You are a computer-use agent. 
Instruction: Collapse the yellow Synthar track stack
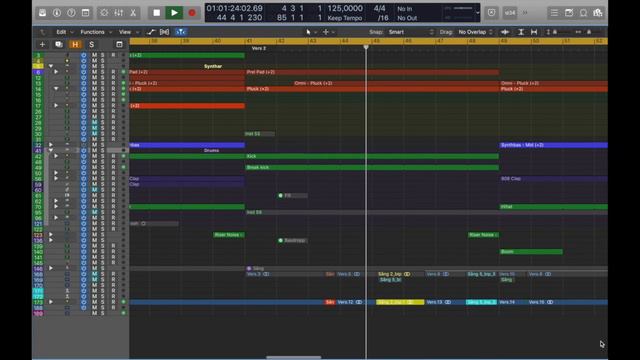click(x=51, y=66)
